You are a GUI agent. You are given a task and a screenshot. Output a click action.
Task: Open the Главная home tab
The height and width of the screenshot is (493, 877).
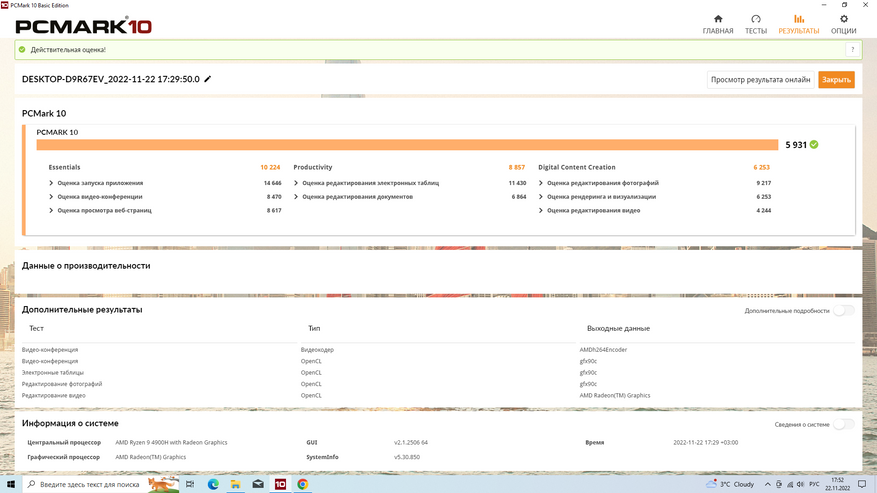[718, 25]
